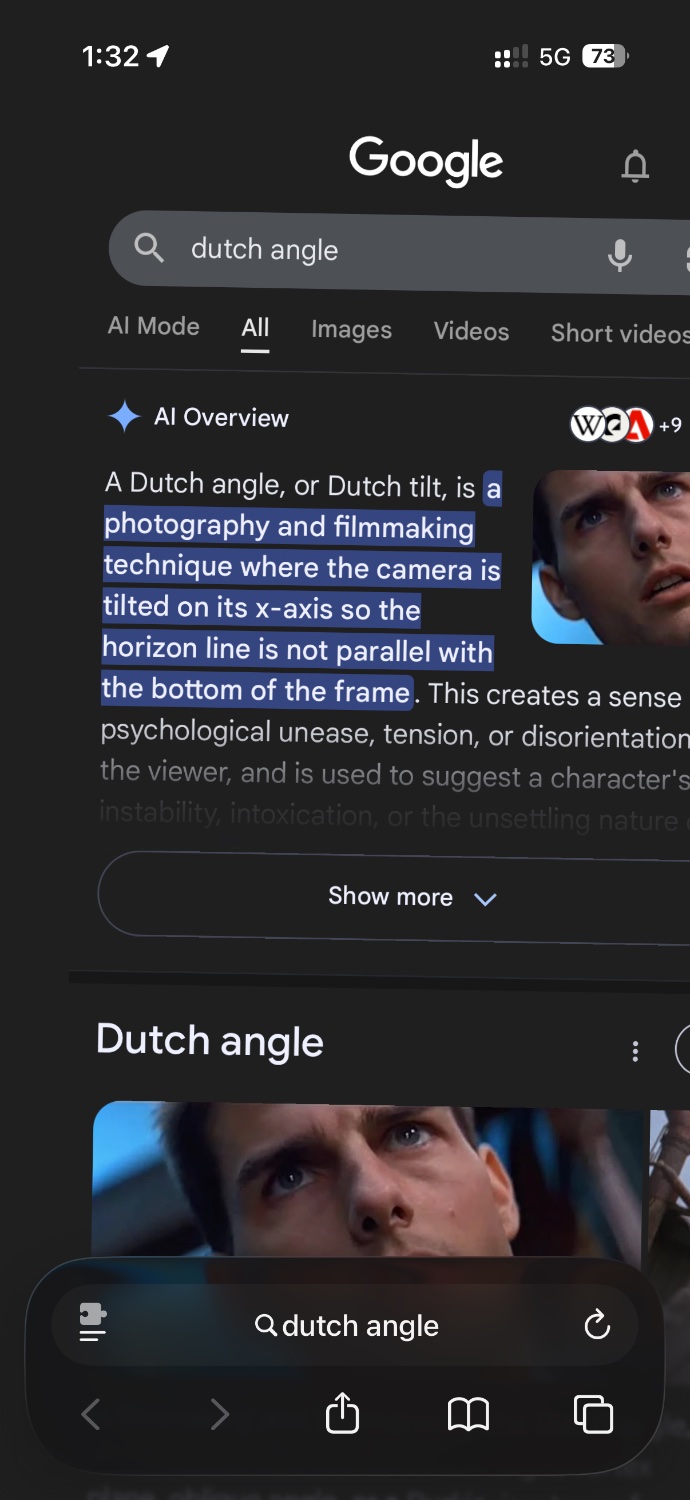Tap the magnifier icon in search box
690x1500 pixels.
click(x=149, y=246)
